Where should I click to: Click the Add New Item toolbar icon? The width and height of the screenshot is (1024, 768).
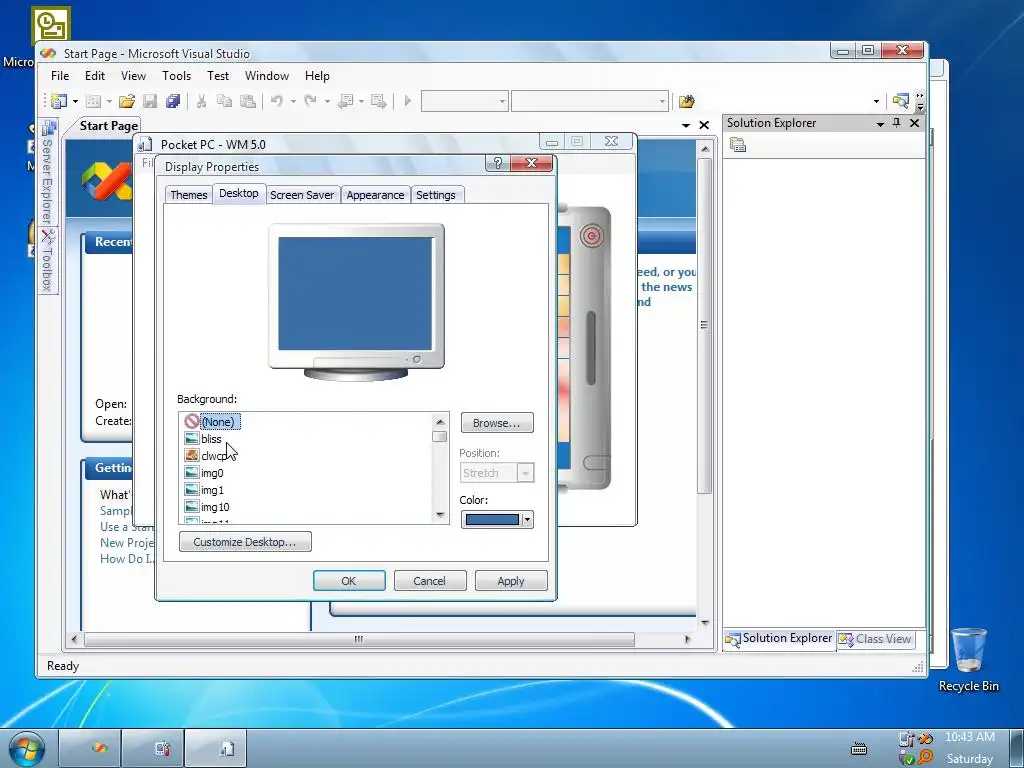click(94, 101)
